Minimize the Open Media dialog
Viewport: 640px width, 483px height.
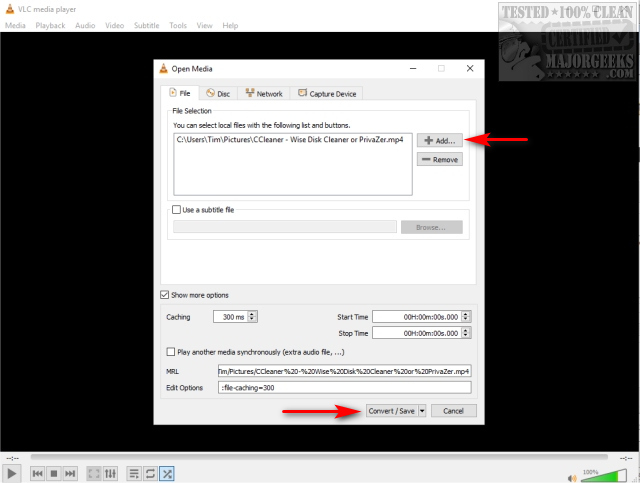click(x=413, y=69)
